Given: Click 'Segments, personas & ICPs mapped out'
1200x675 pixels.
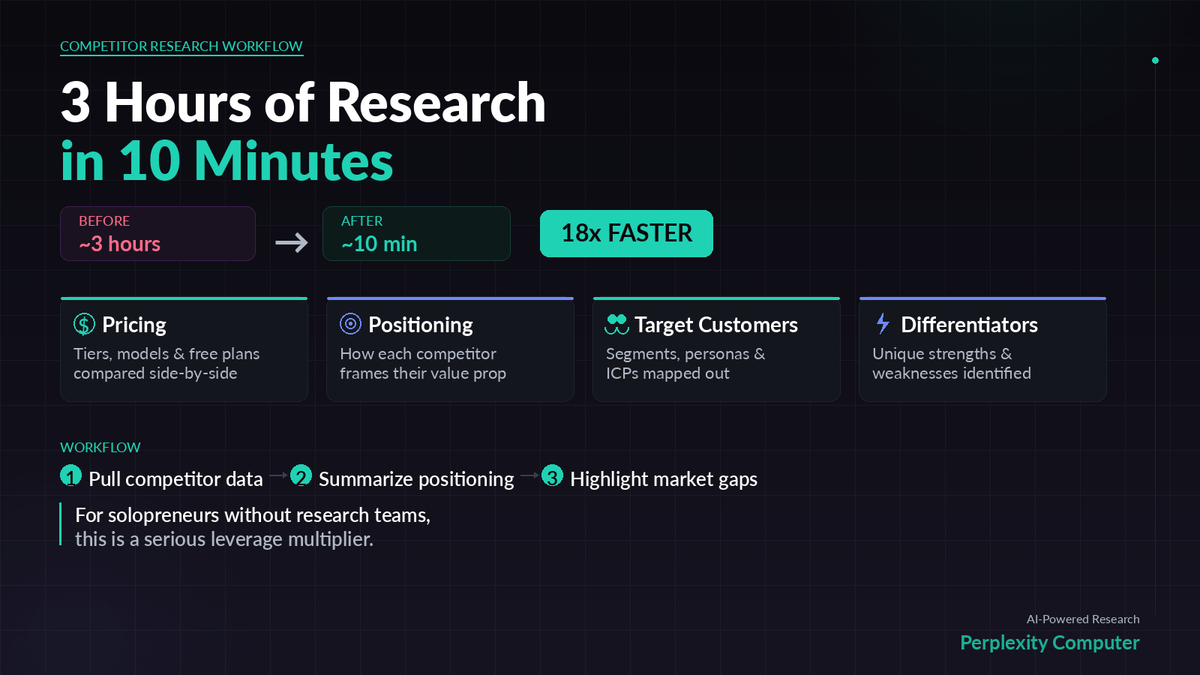Looking at the screenshot, I should click(686, 364).
